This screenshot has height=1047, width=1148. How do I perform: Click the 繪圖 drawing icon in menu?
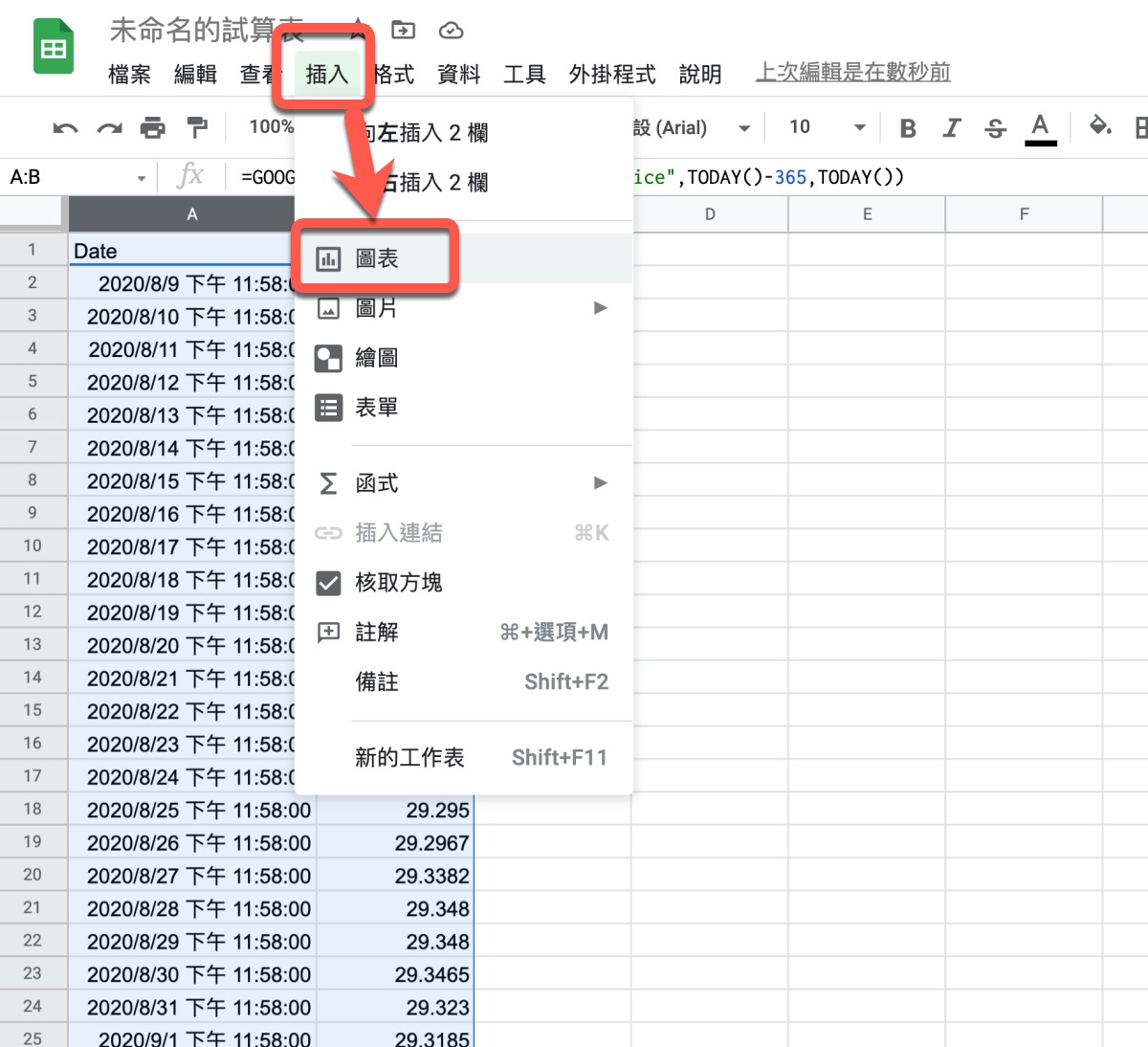(x=328, y=358)
